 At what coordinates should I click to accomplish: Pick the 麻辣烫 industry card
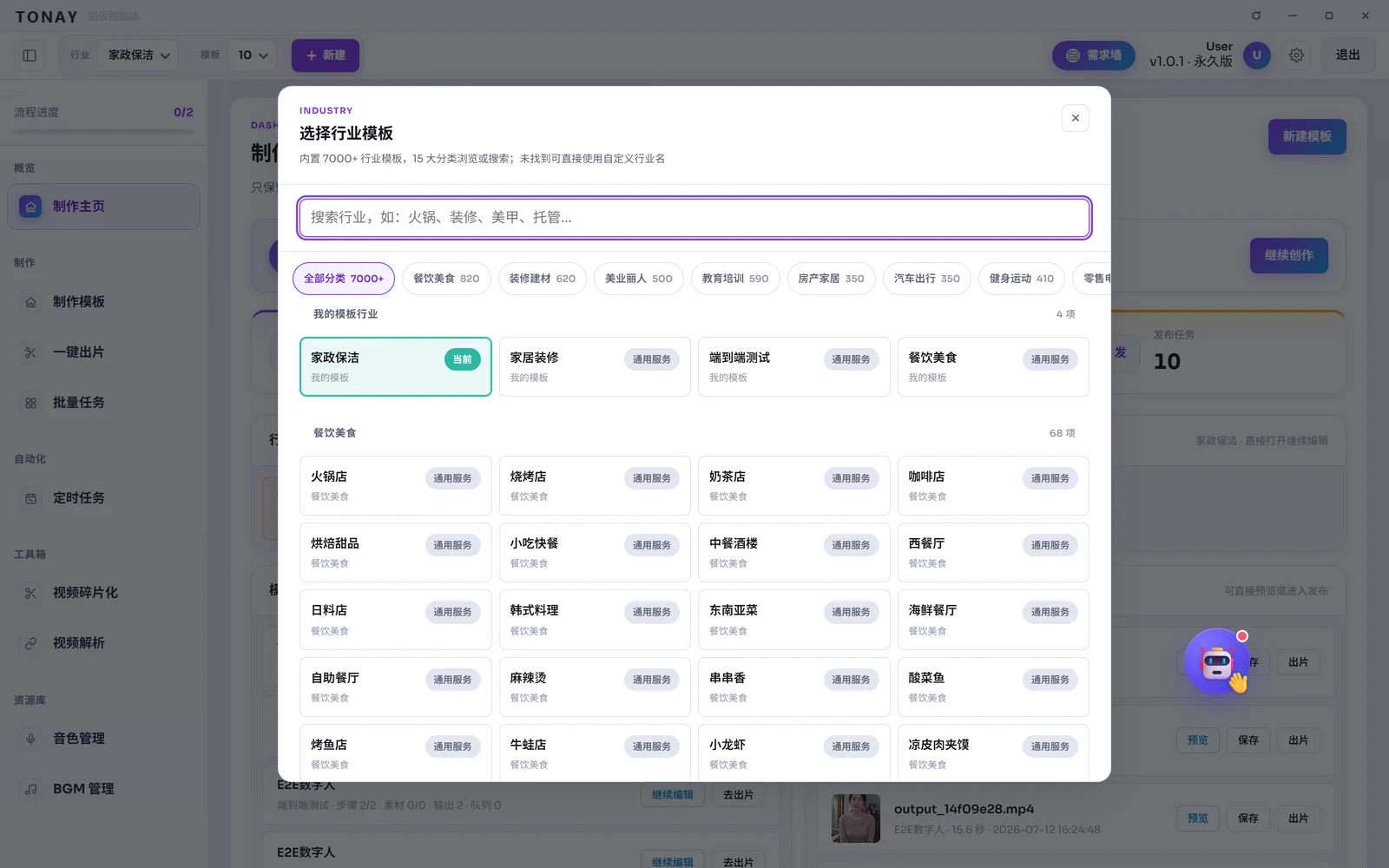click(595, 687)
